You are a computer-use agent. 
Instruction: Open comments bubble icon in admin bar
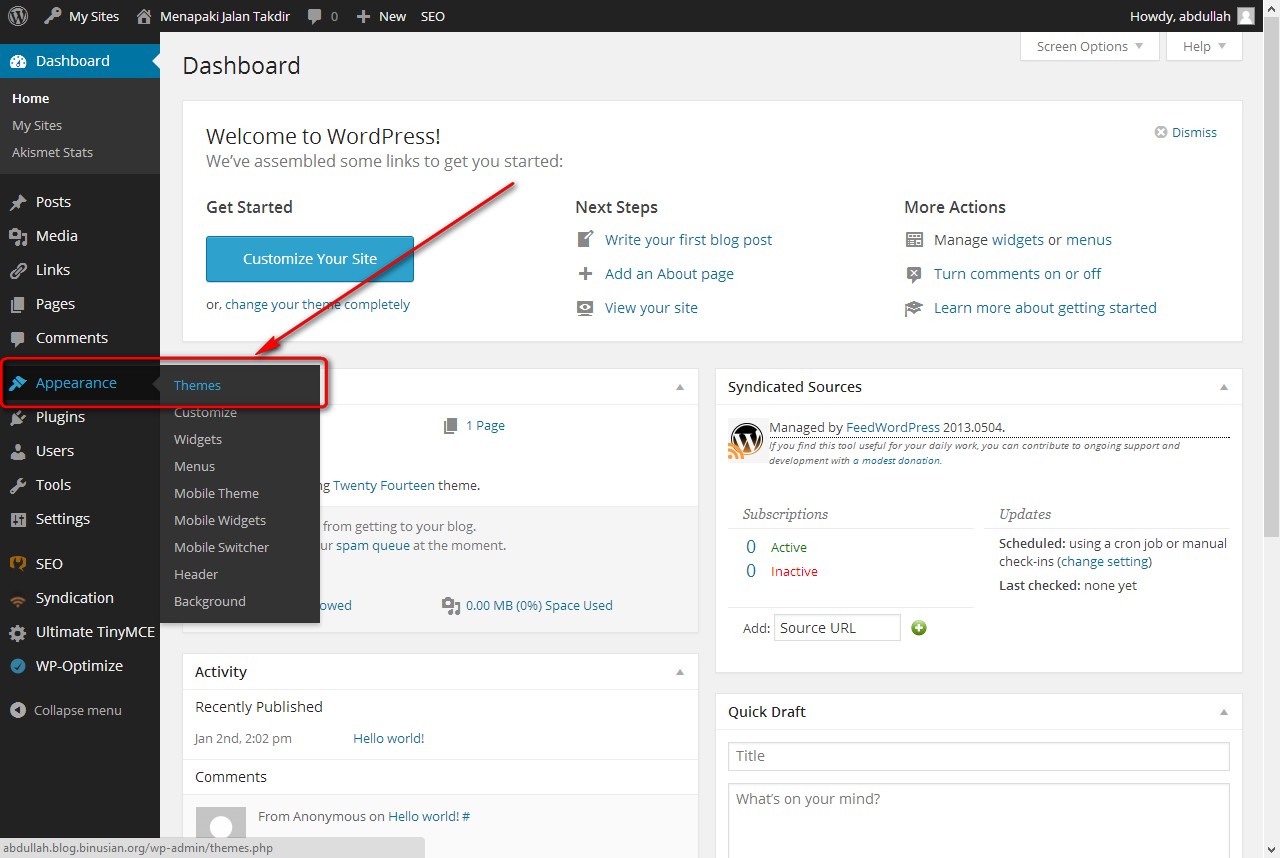pyautogui.click(x=315, y=17)
